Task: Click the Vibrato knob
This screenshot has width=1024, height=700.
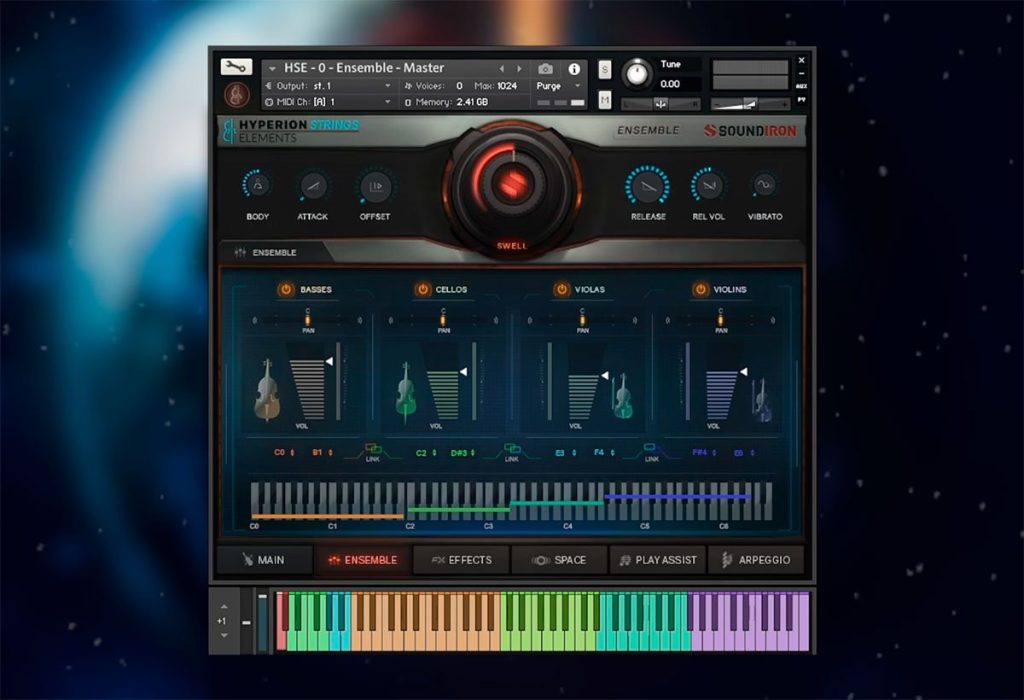Action: coord(764,185)
